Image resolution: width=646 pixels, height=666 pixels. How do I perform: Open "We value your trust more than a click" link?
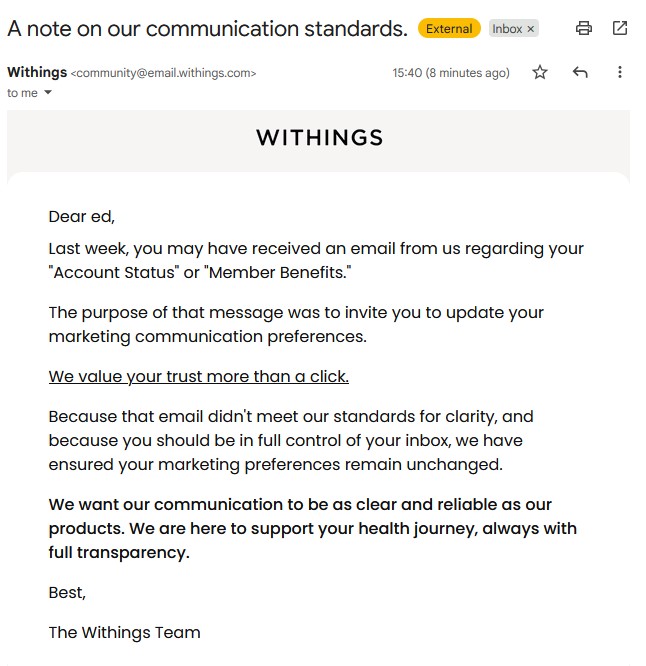(x=198, y=376)
